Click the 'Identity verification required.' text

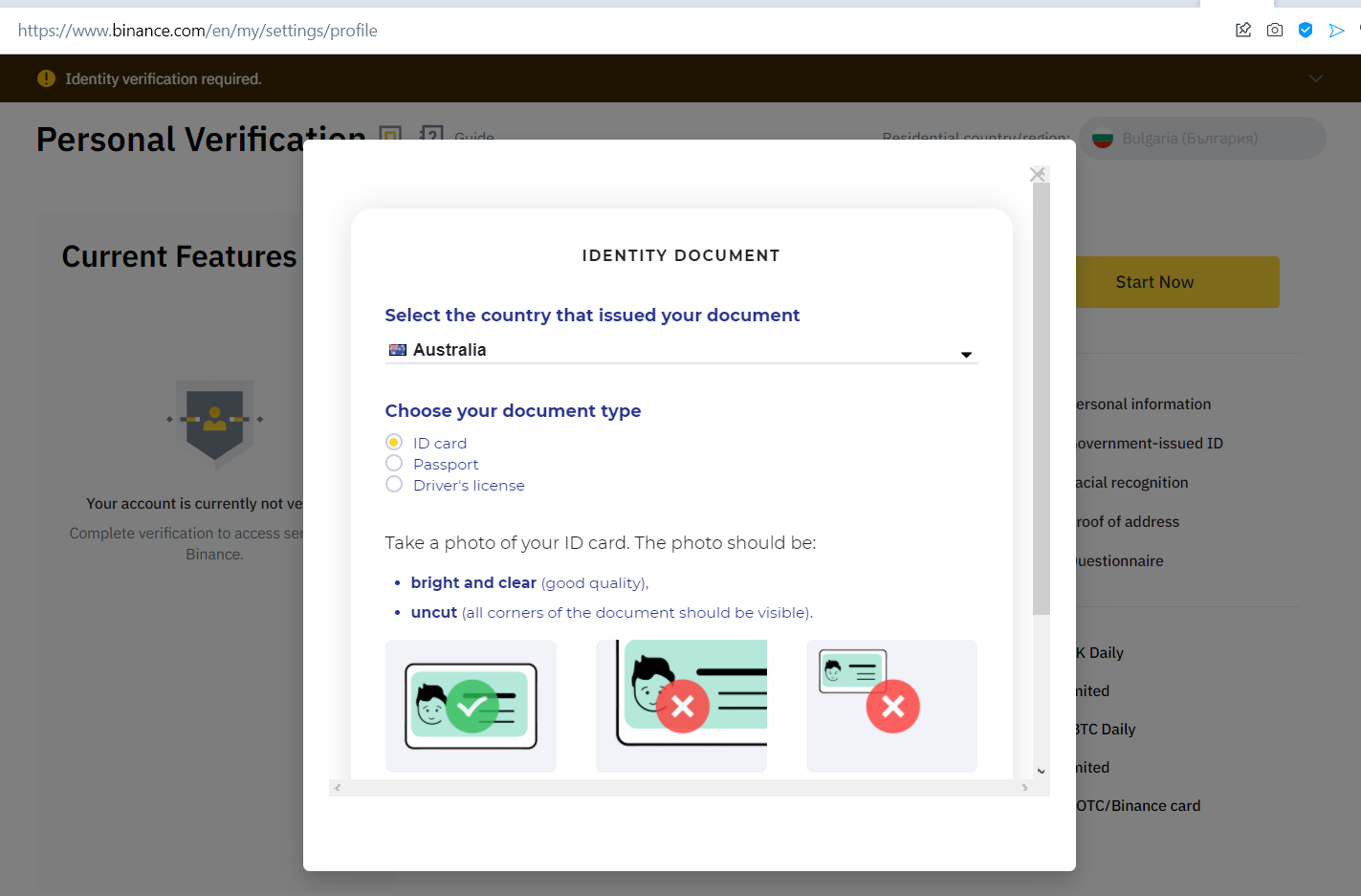click(x=164, y=78)
